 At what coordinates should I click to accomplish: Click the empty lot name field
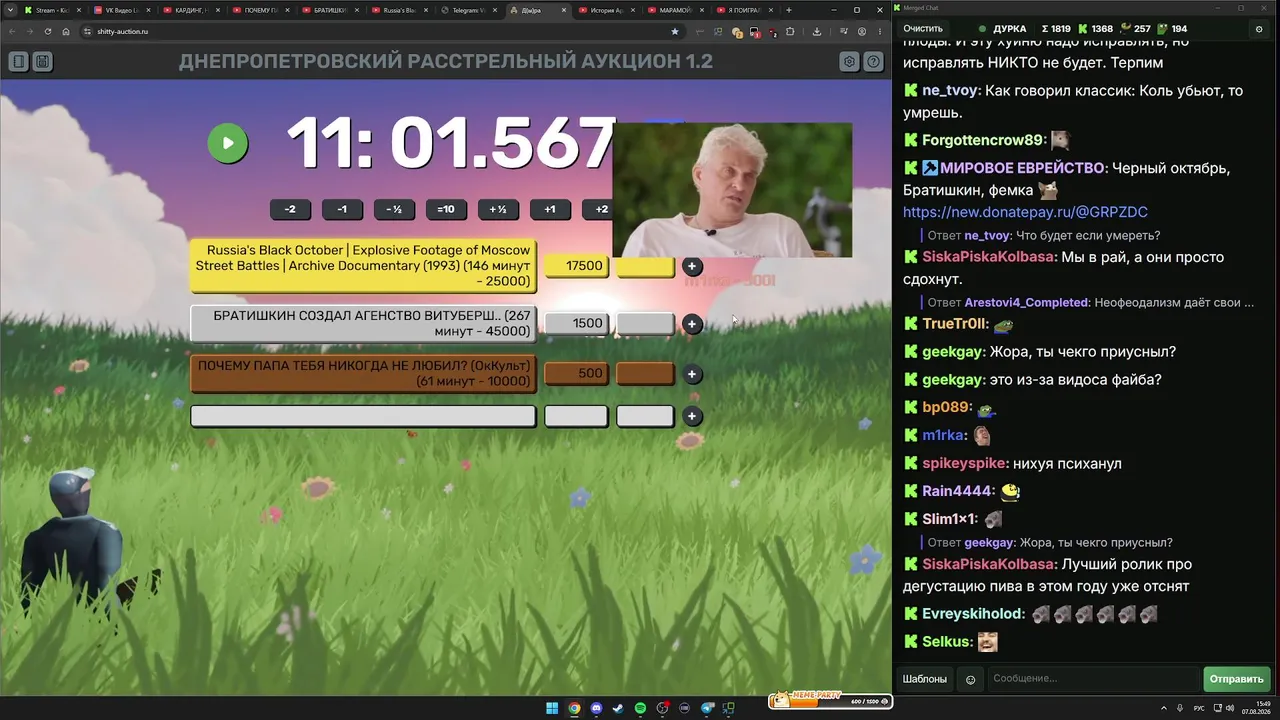click(x=363, y=416)
